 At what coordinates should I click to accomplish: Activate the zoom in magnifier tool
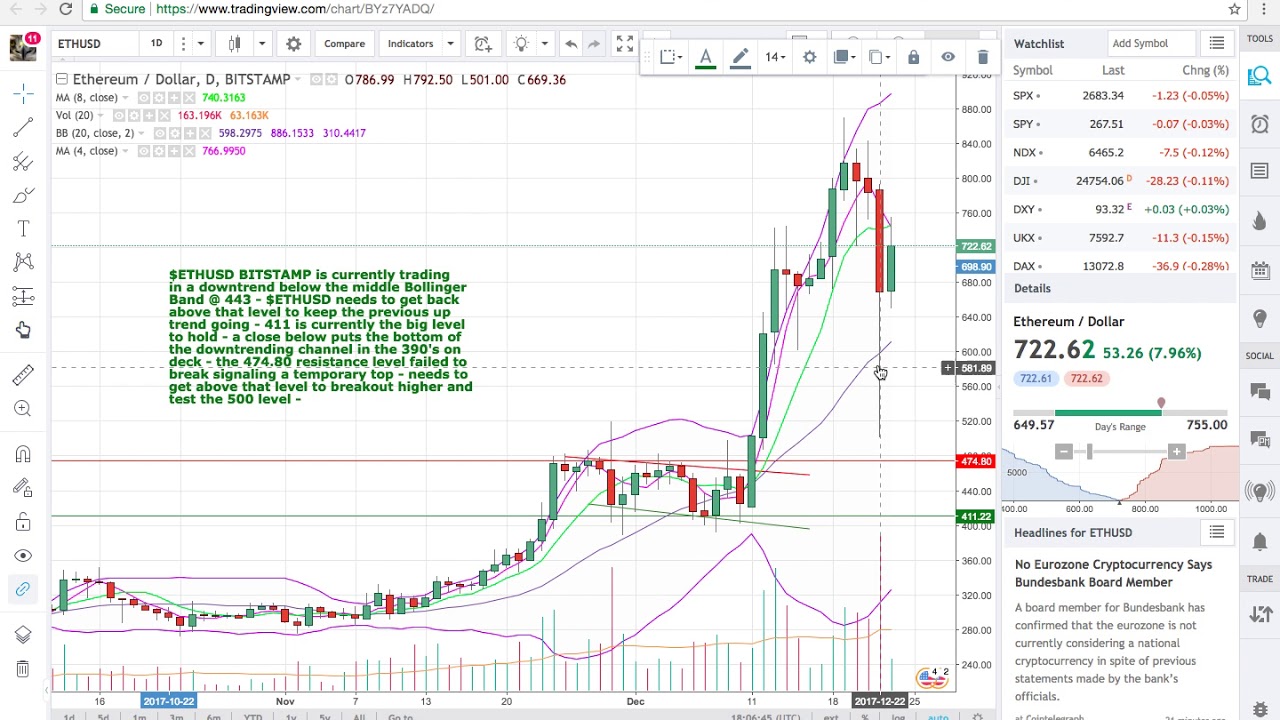[x=23, y=408]
